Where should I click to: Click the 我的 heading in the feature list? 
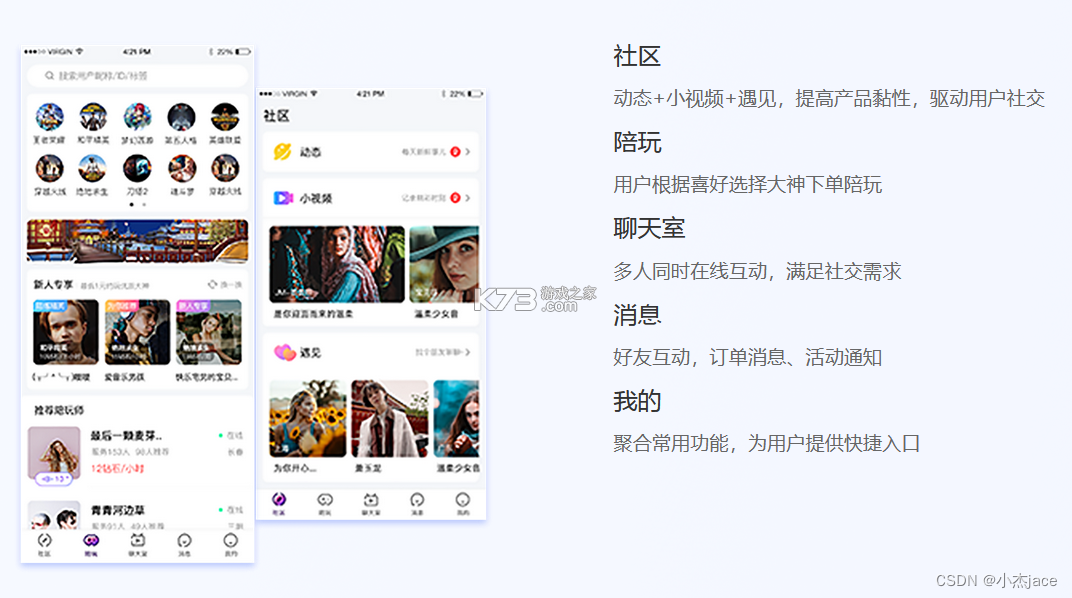click(x=636, y=401)
